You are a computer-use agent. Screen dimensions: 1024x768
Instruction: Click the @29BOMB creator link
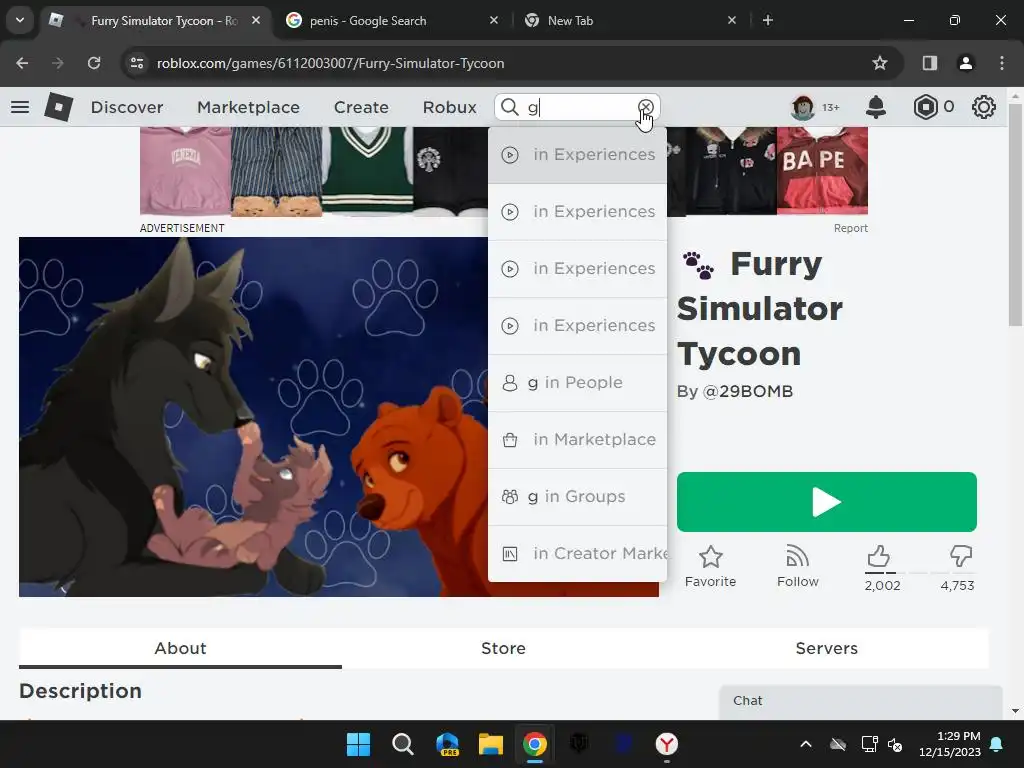(x=747, y=391)
